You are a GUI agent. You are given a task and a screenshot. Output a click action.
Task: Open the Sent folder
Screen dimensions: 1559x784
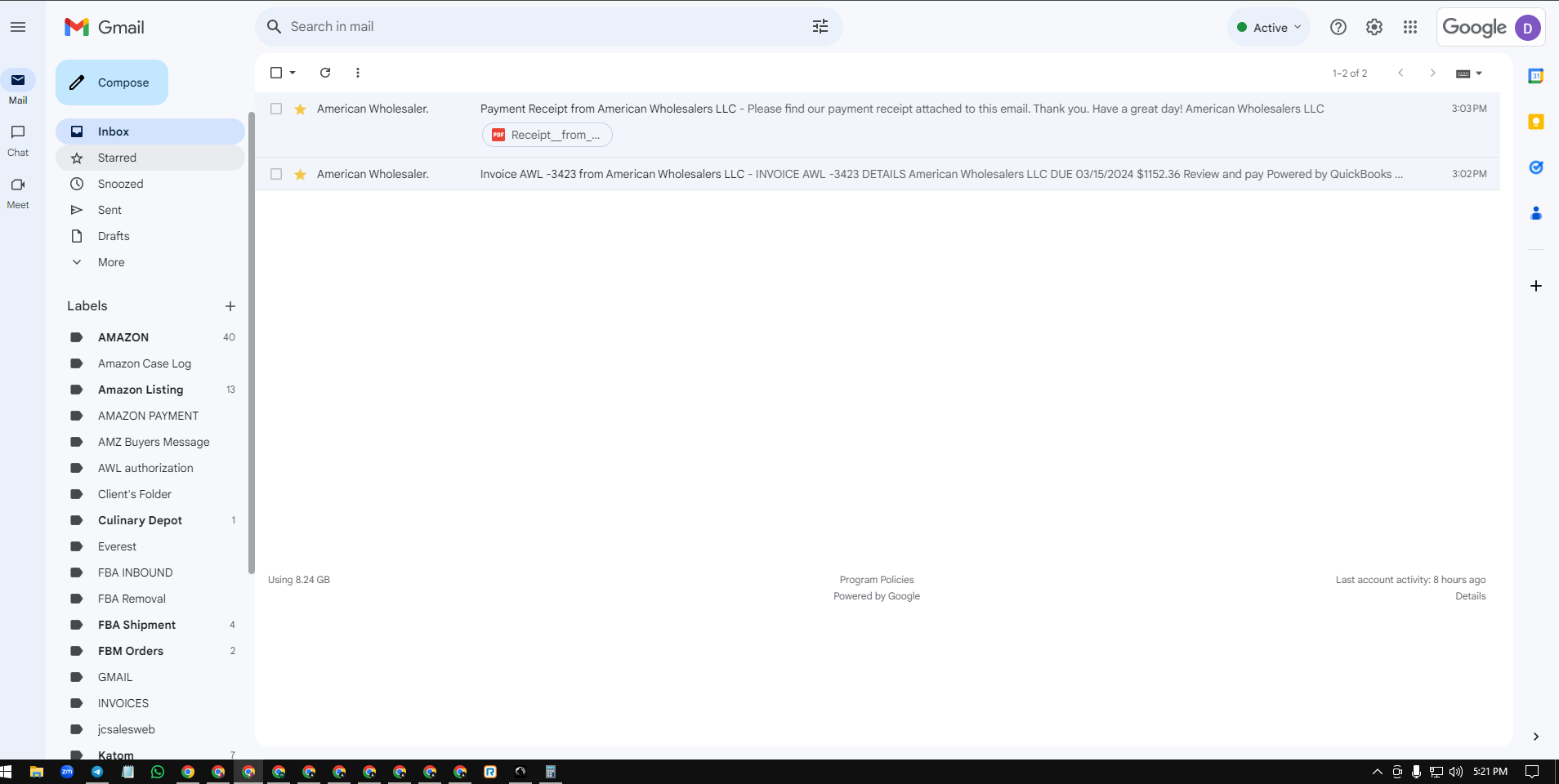pyautogui.click(x=150, y=210)
